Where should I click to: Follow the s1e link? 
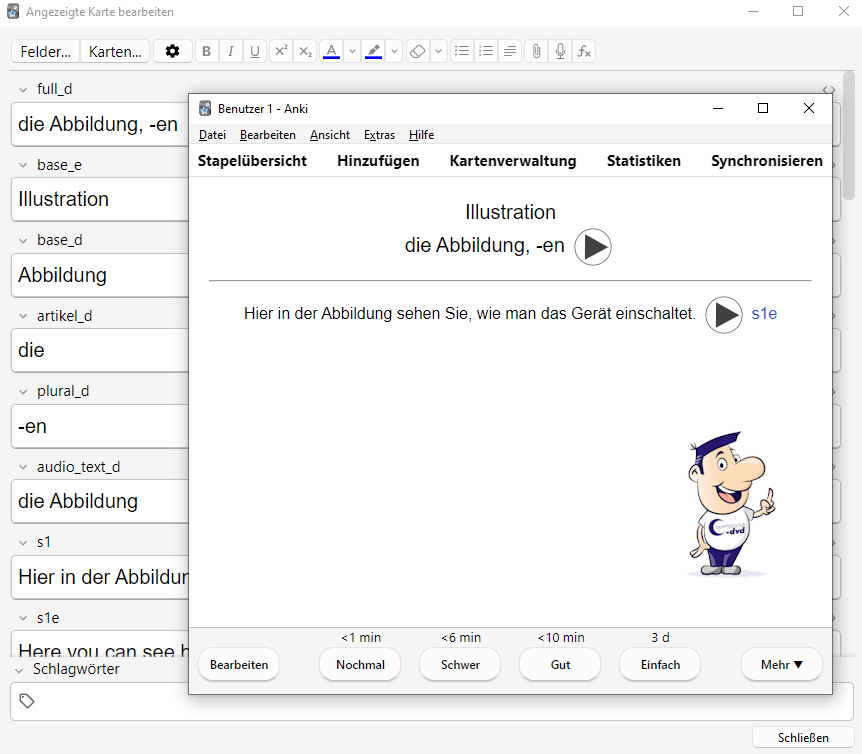pos(764,314)
